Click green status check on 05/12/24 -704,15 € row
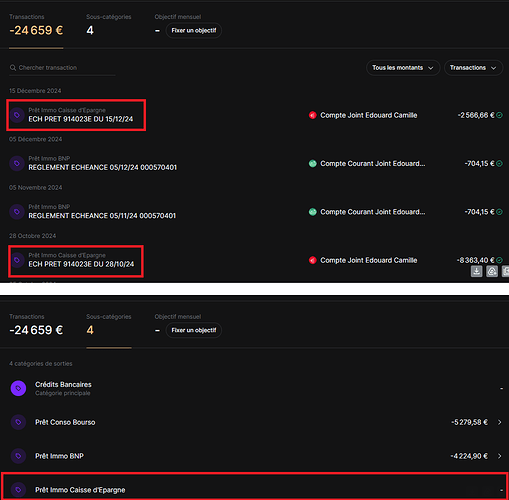 [x=499, y=164]
